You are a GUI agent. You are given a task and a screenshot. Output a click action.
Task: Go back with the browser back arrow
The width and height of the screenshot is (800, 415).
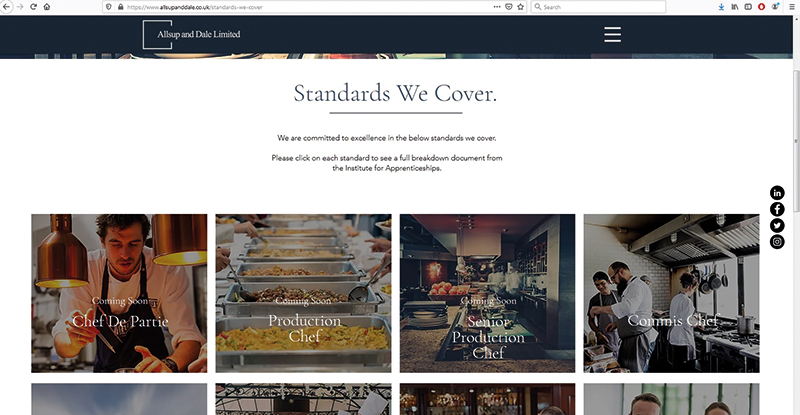6,7
